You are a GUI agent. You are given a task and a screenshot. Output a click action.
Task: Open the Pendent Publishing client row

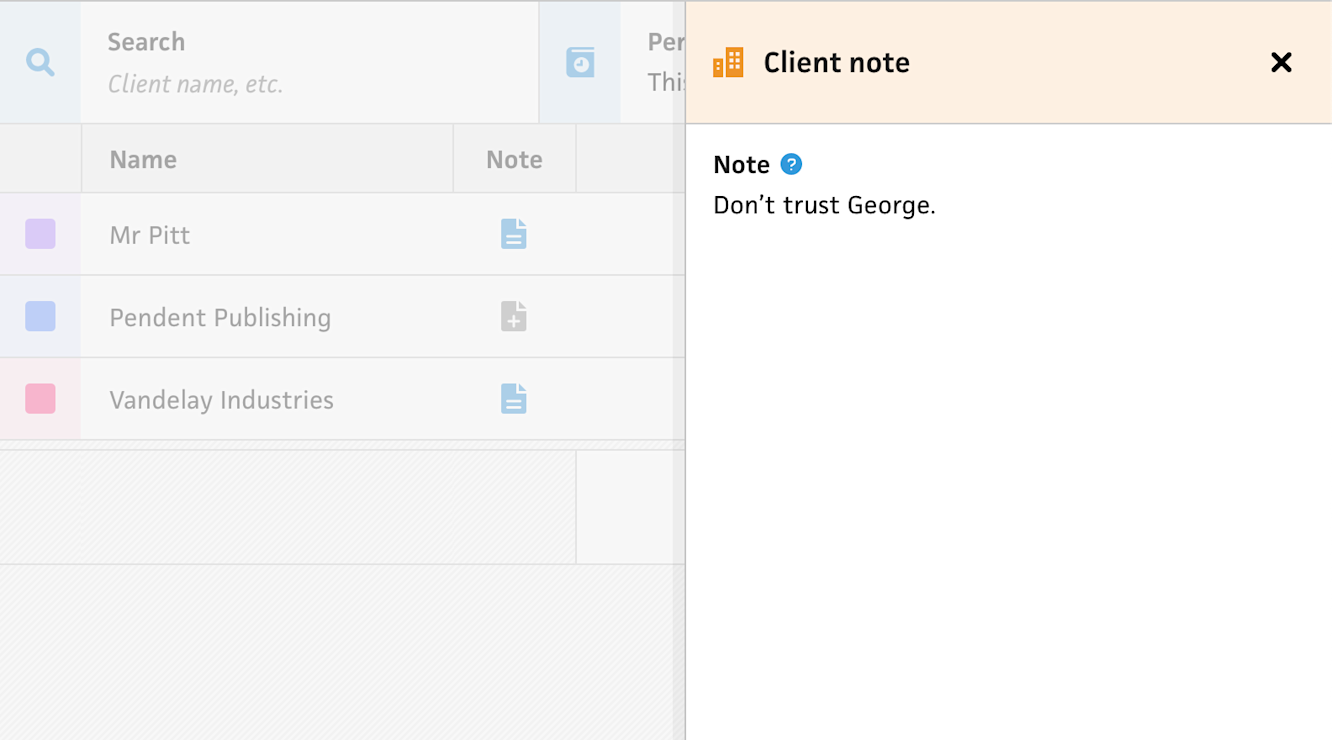tap(220, 318)
